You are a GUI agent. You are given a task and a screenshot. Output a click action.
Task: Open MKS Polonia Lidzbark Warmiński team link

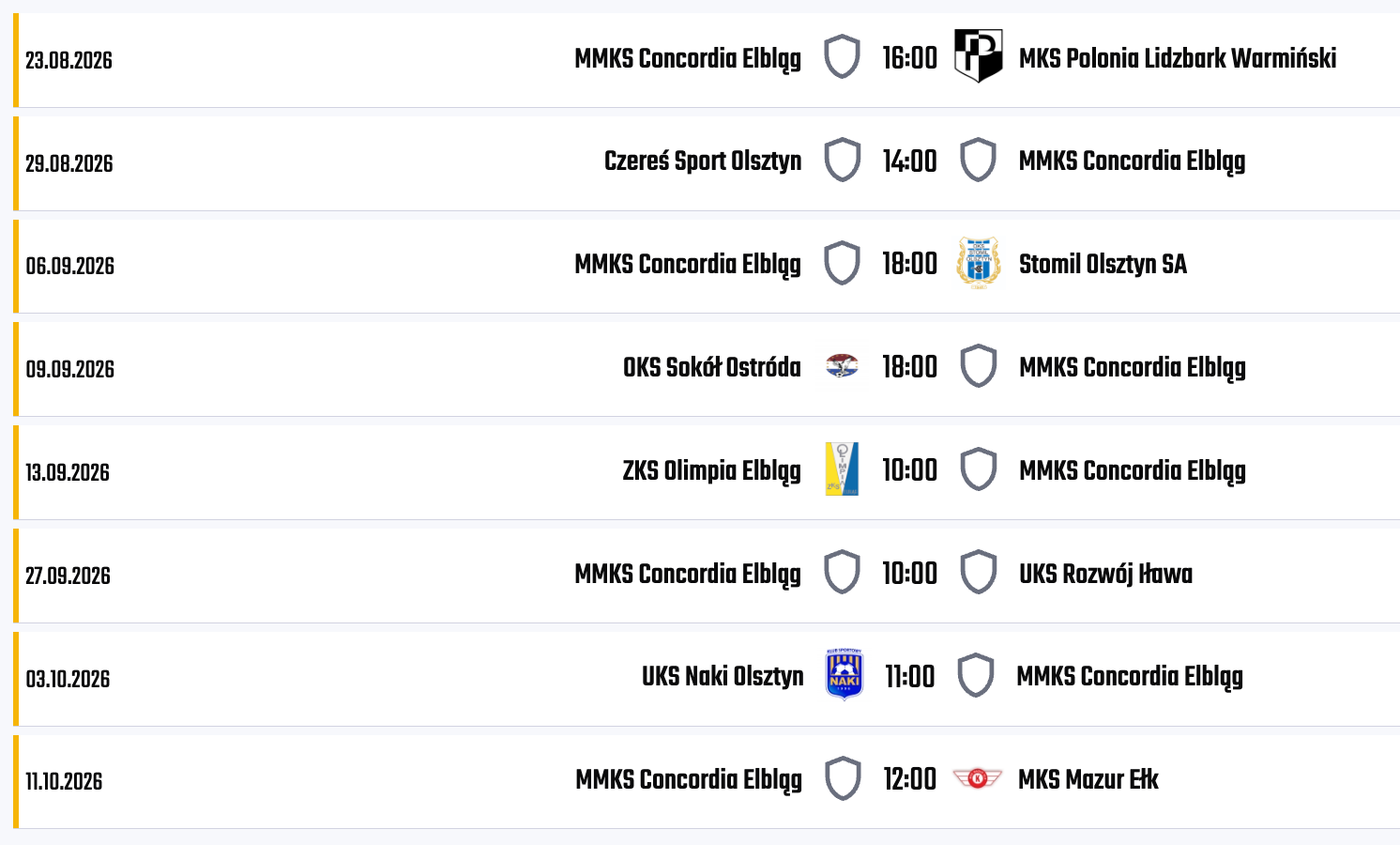(x=1178, y=58)
